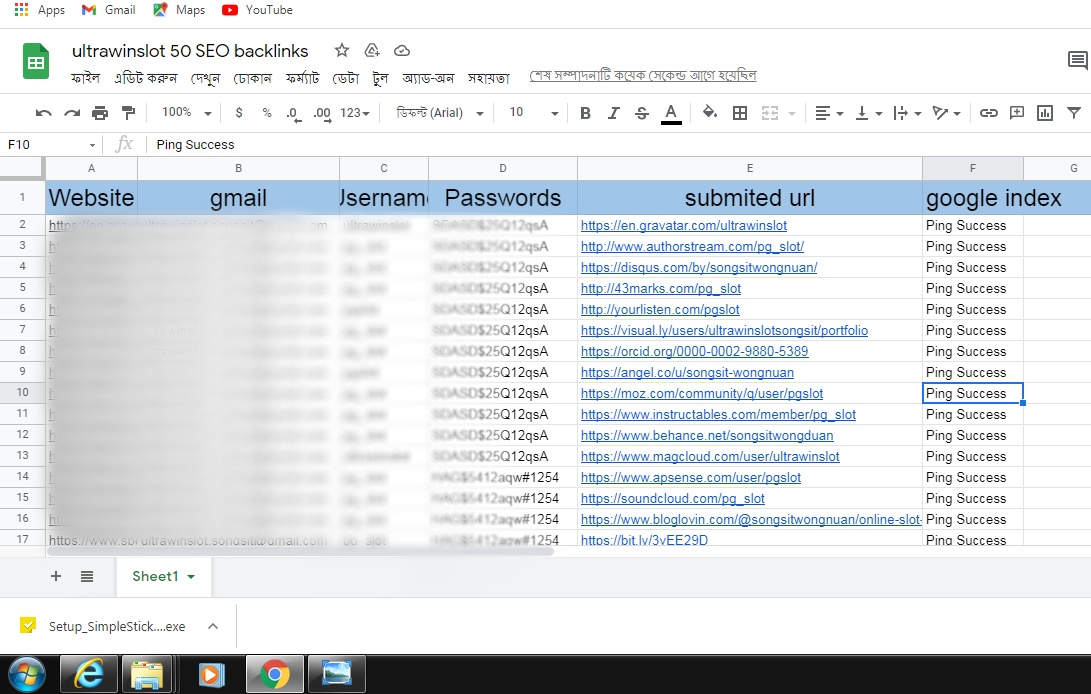Create a filter on the data
The image size is (1091, 694).
[1075, 113]
